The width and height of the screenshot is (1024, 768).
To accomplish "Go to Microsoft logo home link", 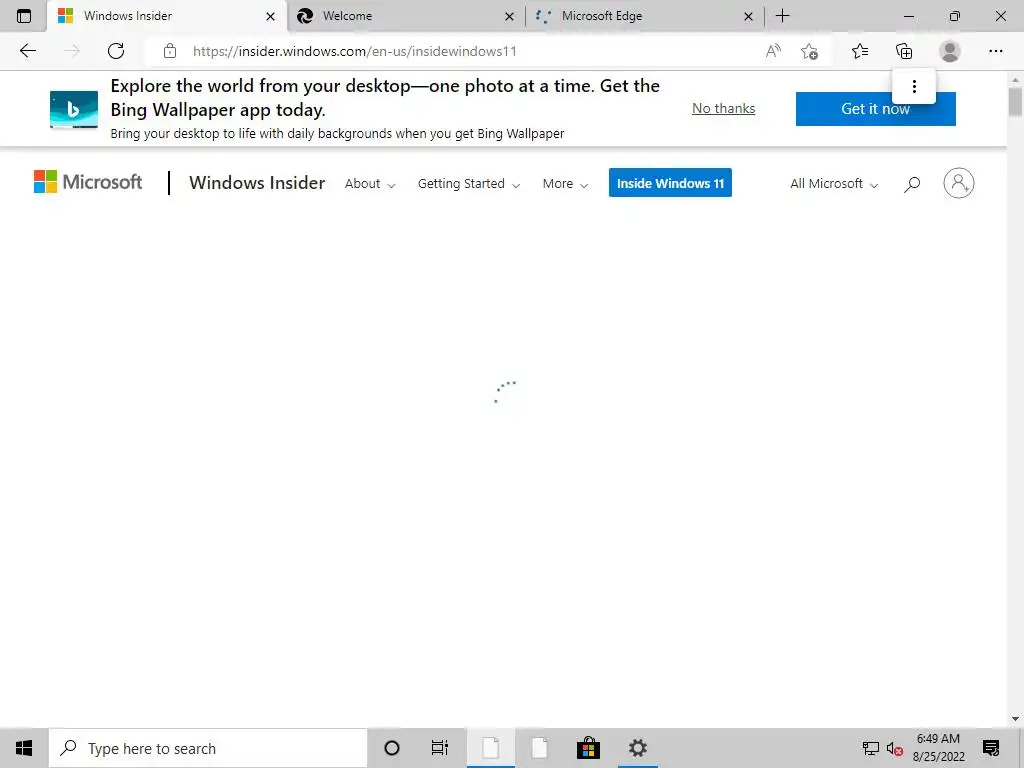I will point(88,182).
